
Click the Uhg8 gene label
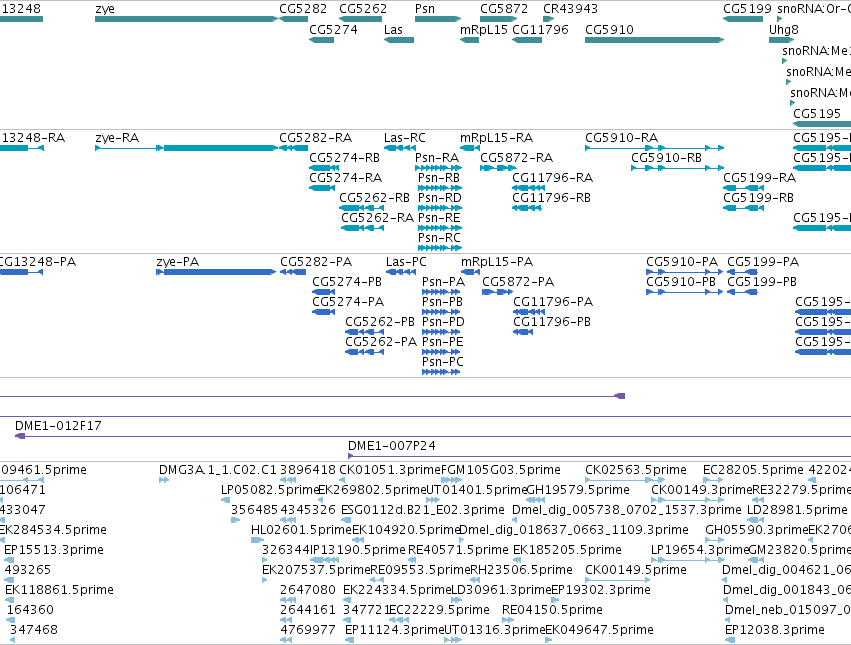click(x=784, y=29)
